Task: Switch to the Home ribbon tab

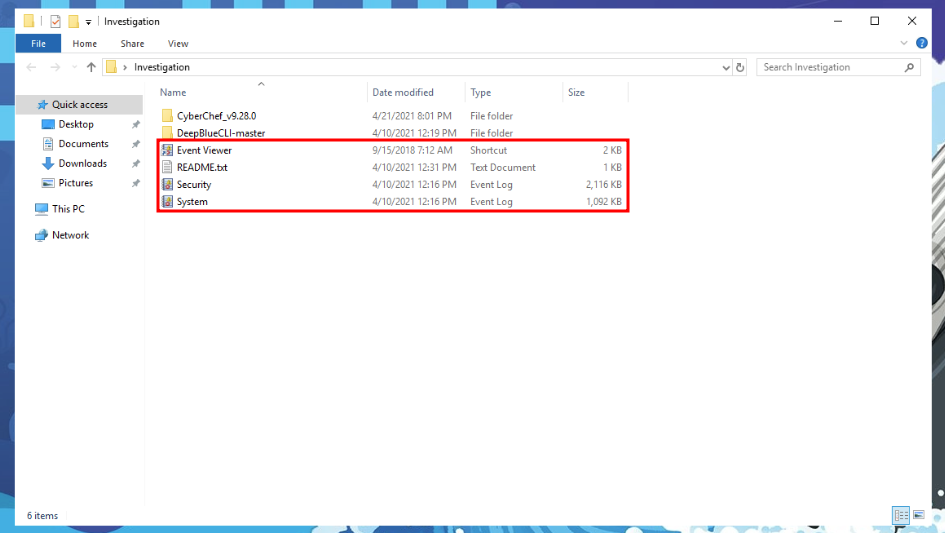Action: [x=84, y=43]
